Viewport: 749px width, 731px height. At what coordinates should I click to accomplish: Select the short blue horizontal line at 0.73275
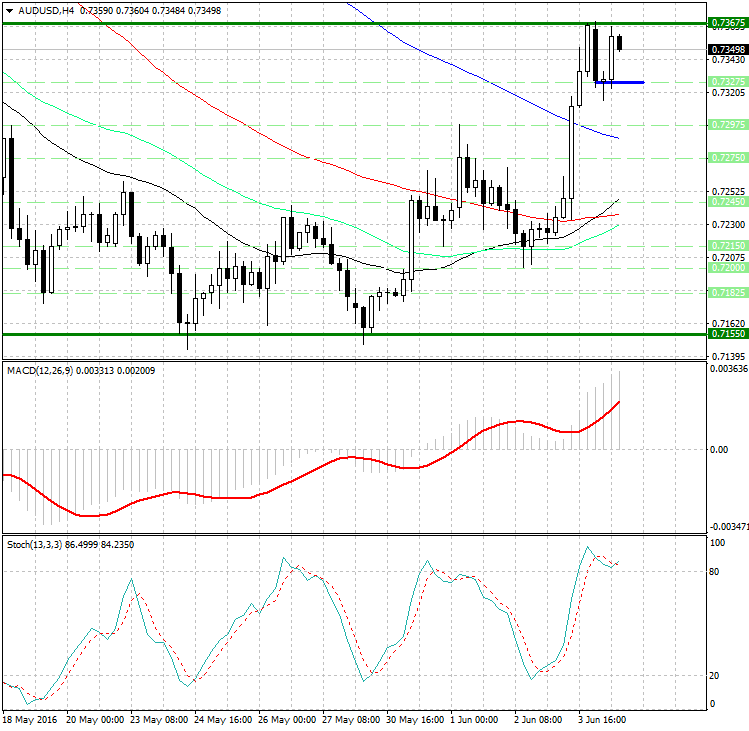point(620,83)
